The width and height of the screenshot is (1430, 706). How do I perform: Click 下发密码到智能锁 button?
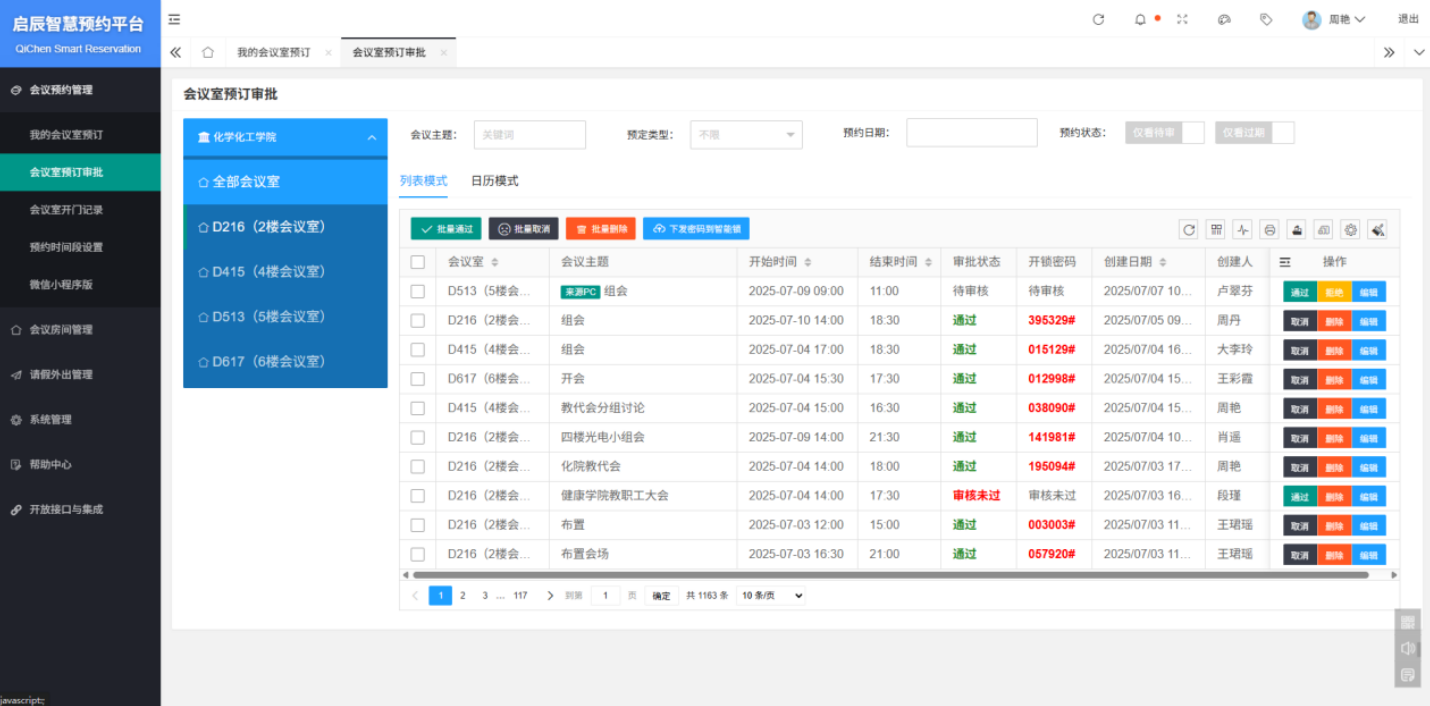coord(696,229)
